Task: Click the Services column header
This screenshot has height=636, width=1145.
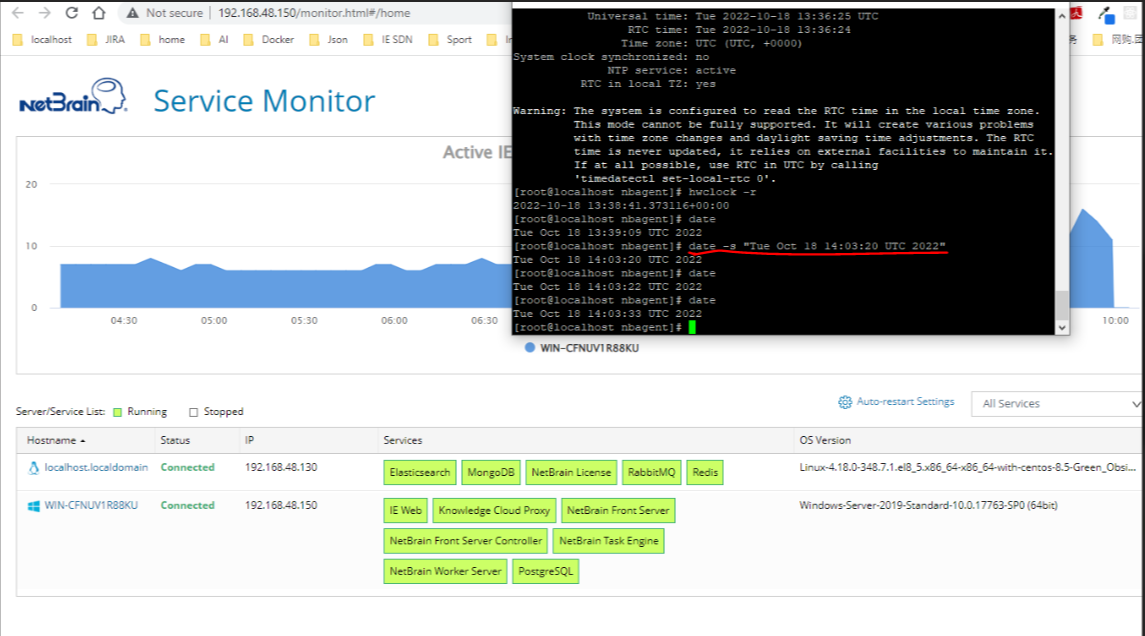Action: pos(403,440)
